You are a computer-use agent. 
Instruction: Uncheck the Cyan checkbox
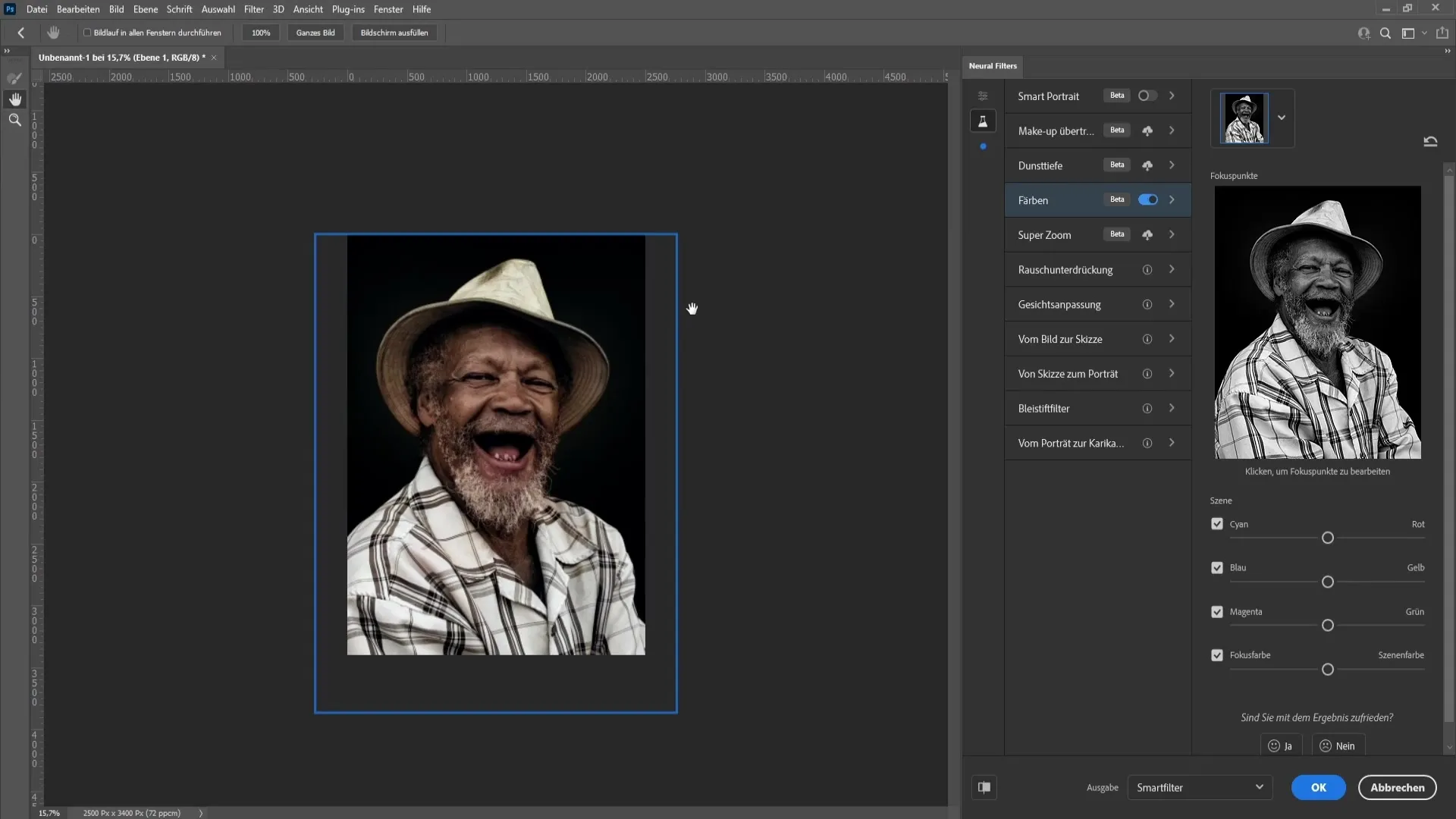[1217, 524]
